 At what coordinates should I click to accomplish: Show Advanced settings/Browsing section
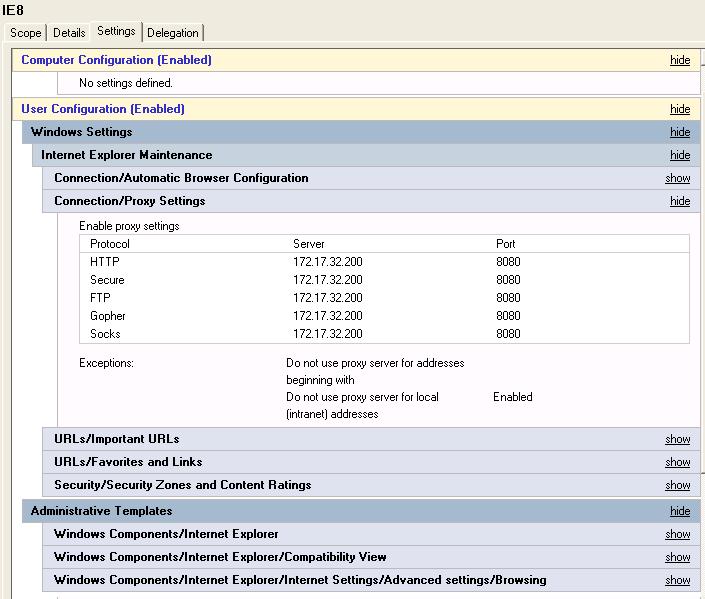[678, 580]
